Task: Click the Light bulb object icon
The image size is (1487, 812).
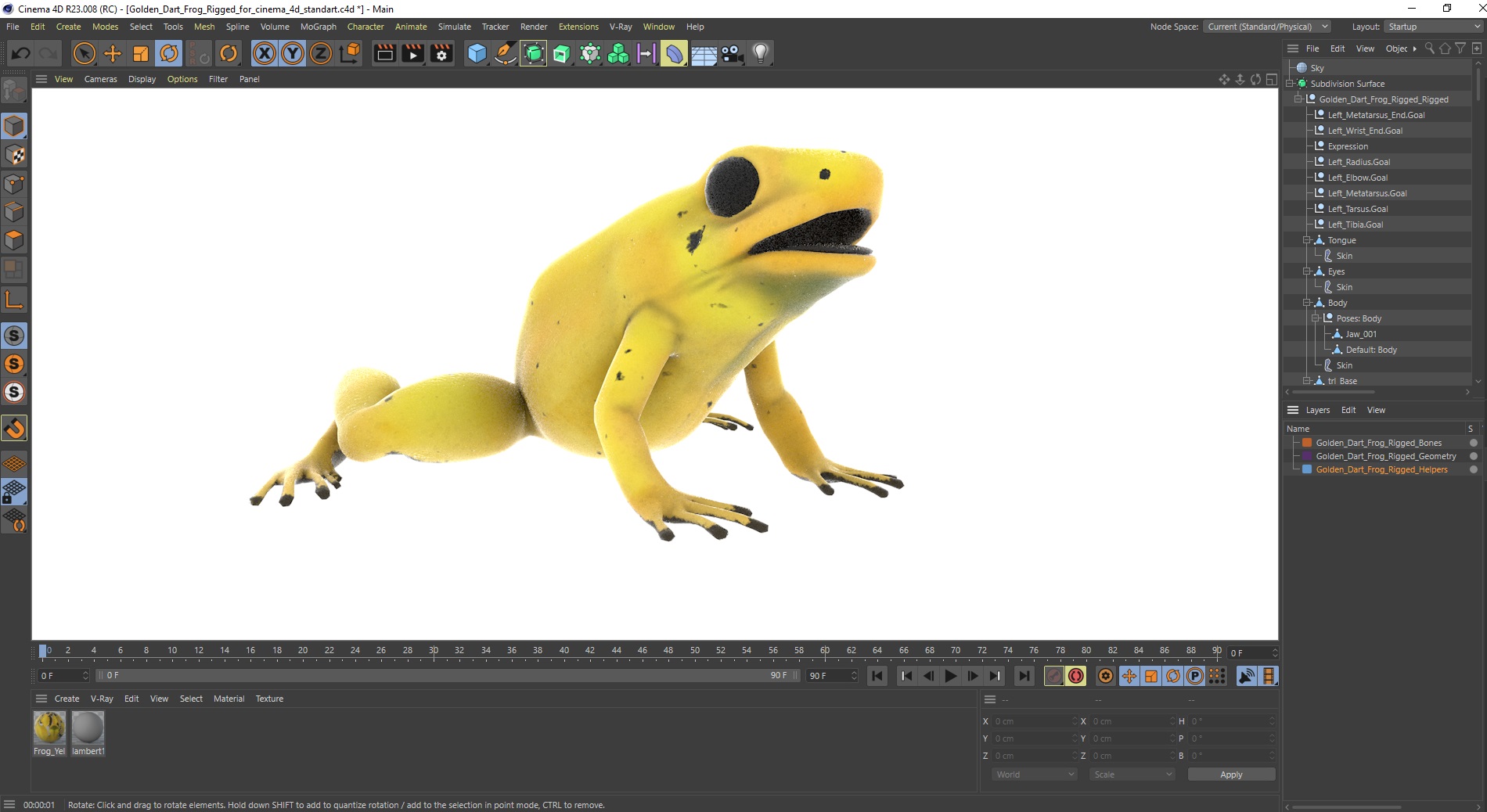Action: point(760,53)
